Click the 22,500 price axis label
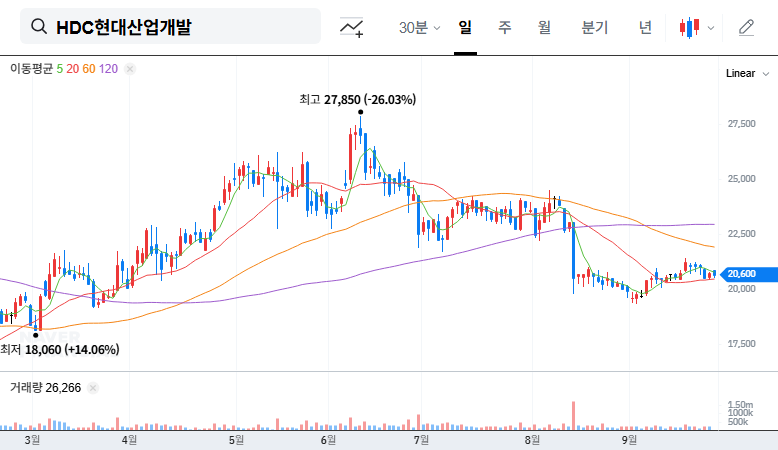 click(741, 234)
